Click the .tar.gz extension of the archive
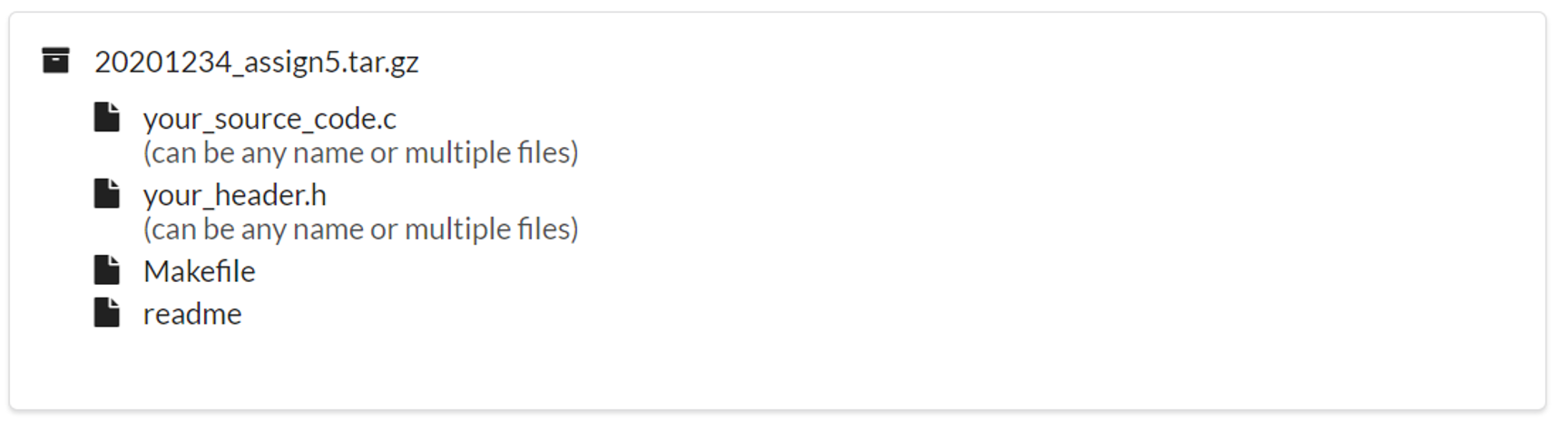This screenshot has height=429, width=1568. click(383, 63)
